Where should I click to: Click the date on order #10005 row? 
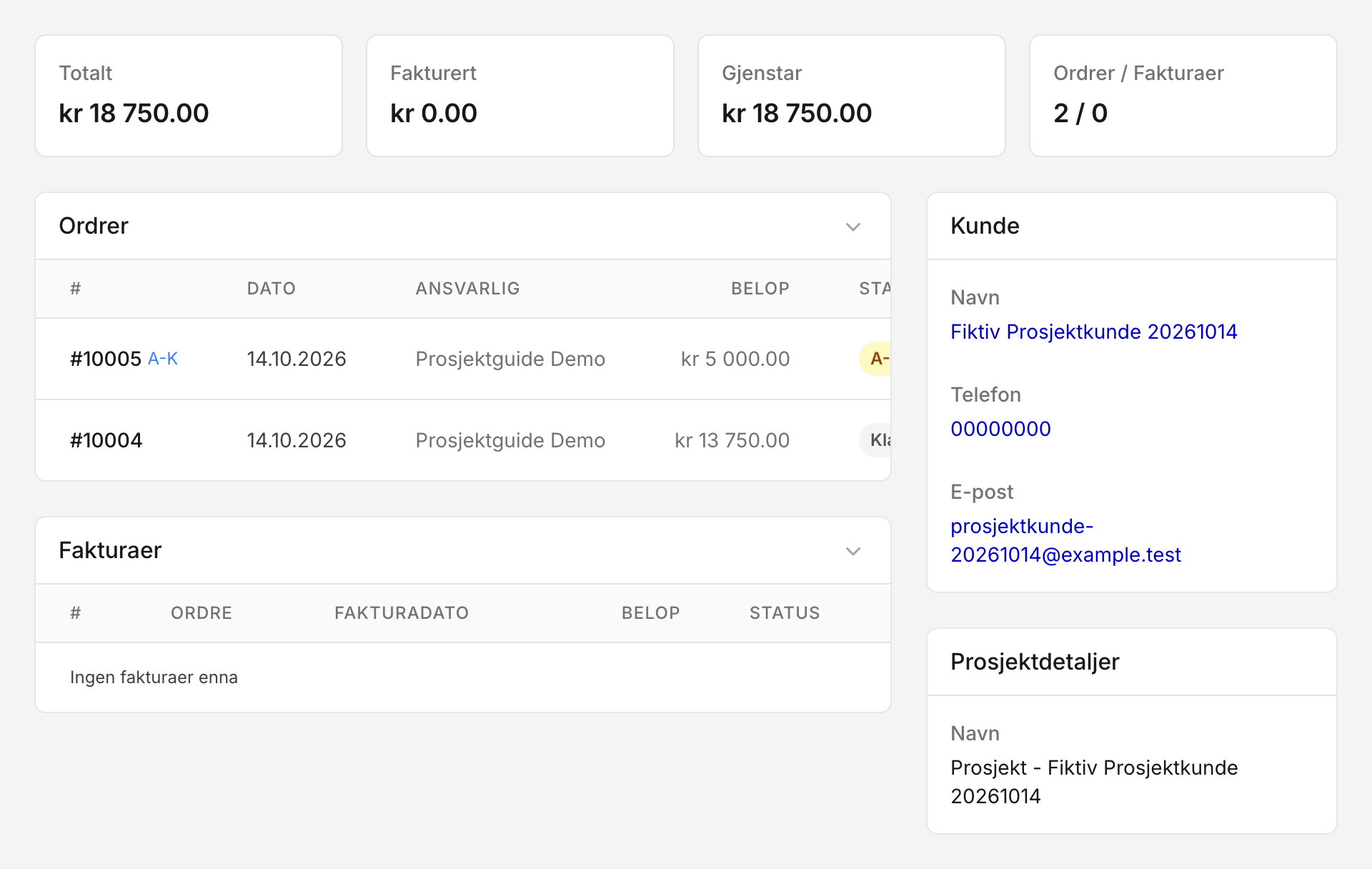click(297, 359)
